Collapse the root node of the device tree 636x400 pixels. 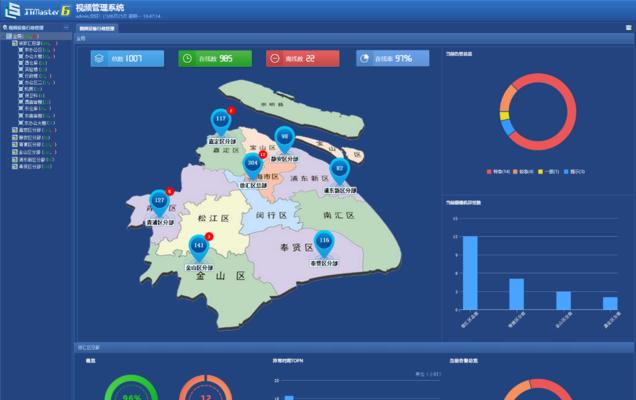pyautogui.click(x=5, y=36)
